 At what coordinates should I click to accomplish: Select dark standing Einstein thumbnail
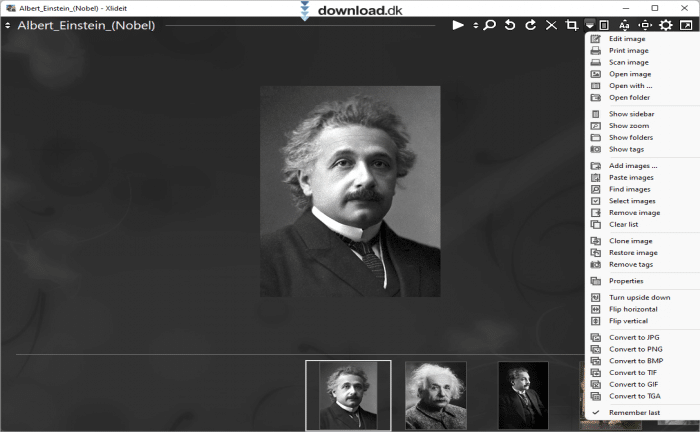point(523,395)
